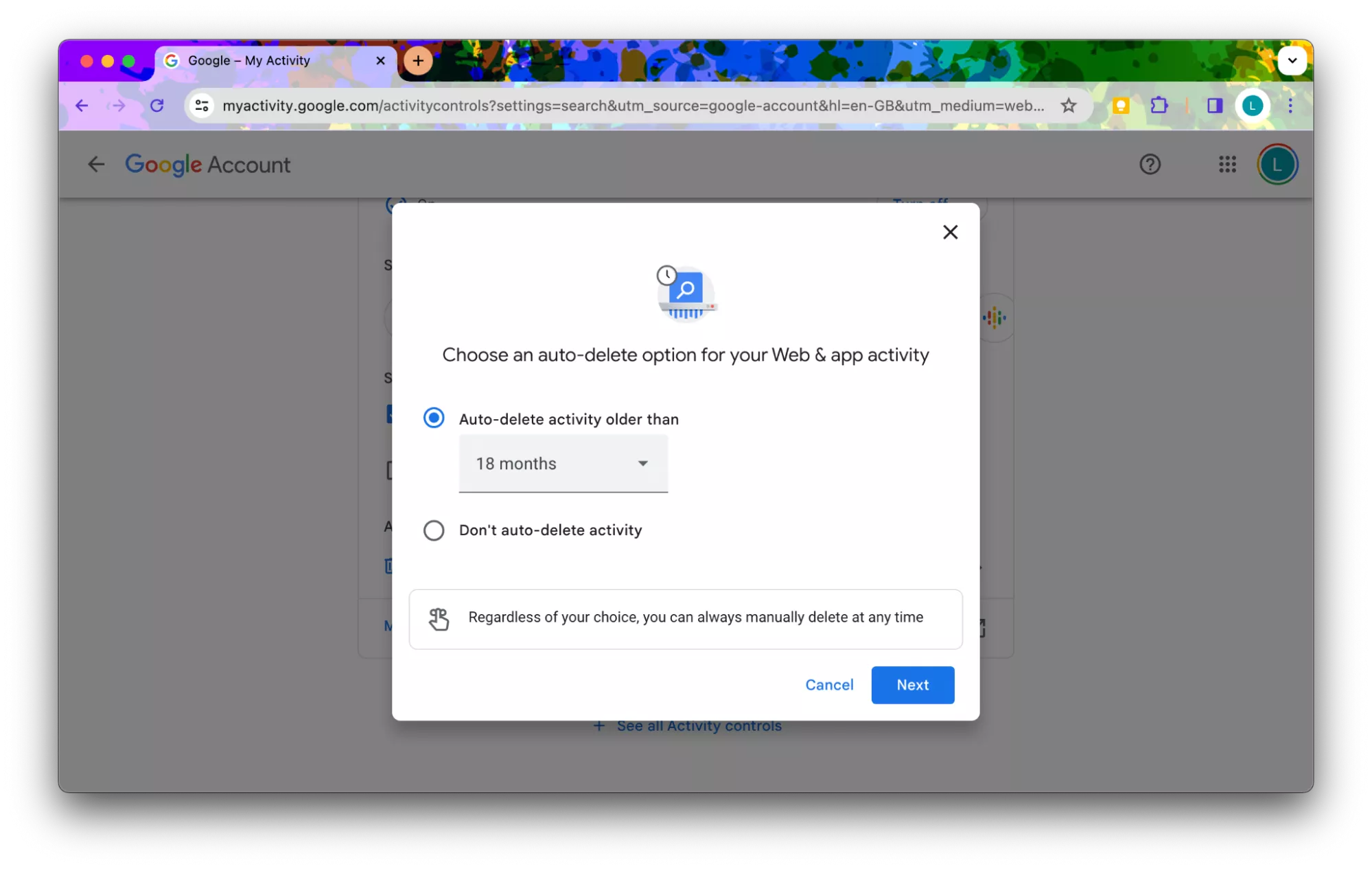Bookmark this page with star icon
The height and width of the screenshot is (870, 1372).
(1068, 106)
